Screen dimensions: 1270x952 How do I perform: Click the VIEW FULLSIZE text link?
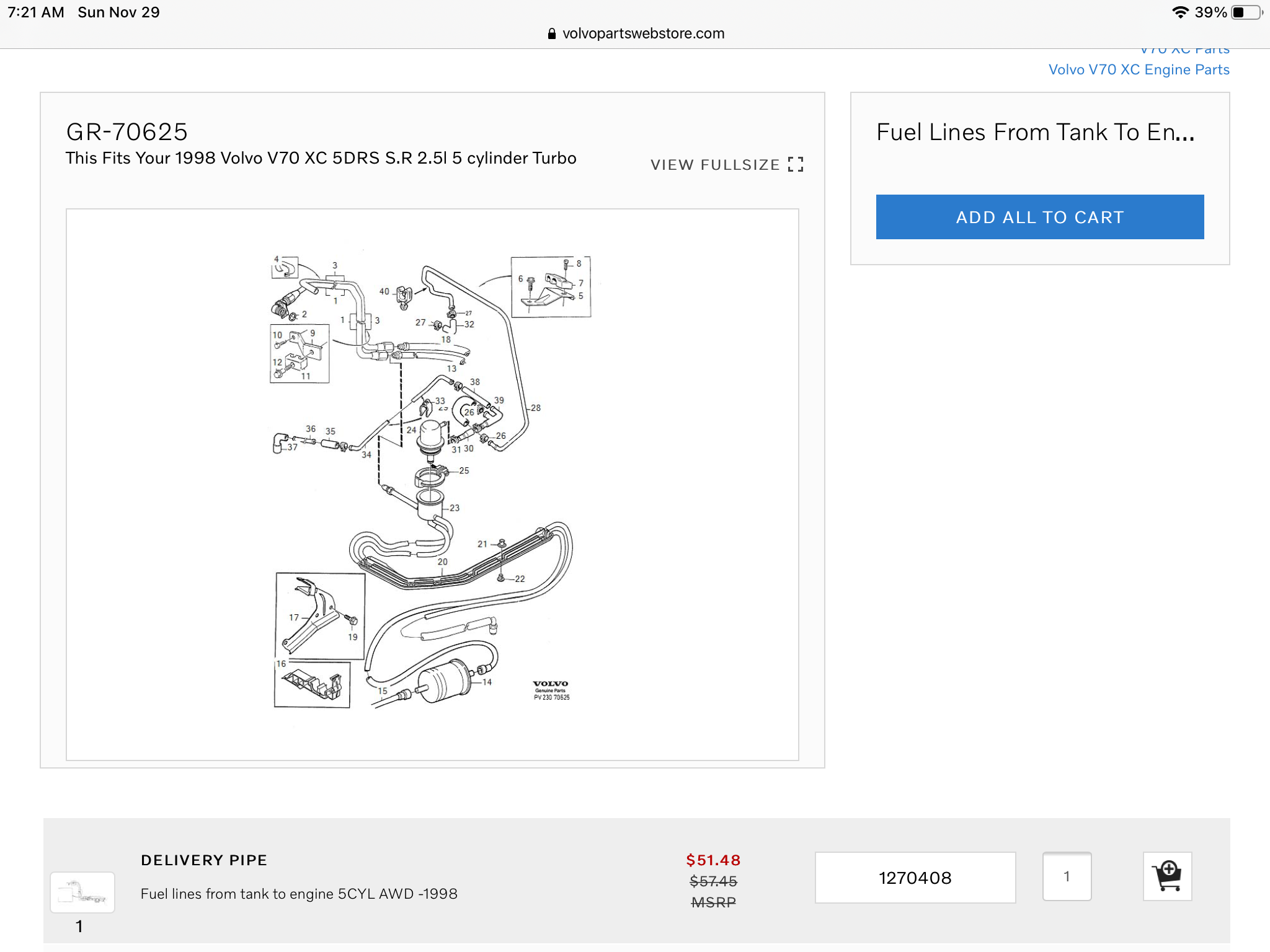pos(714,165)
